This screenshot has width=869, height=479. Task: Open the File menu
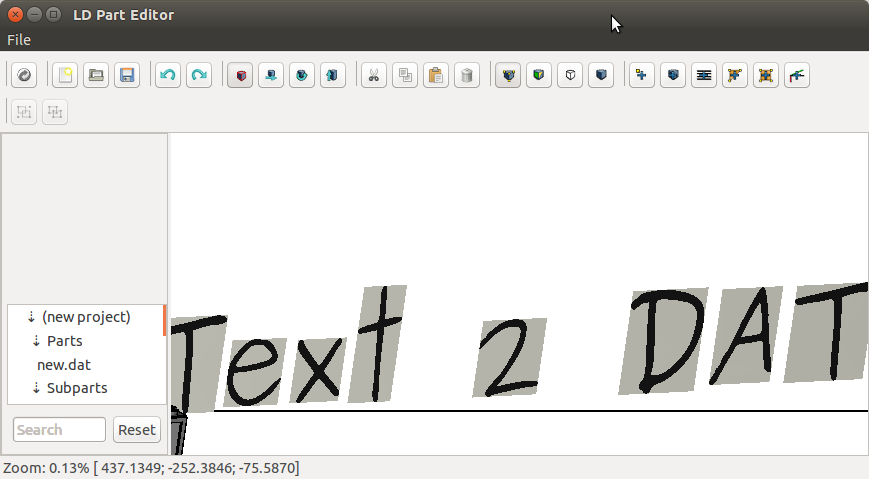tap(19, 40)
